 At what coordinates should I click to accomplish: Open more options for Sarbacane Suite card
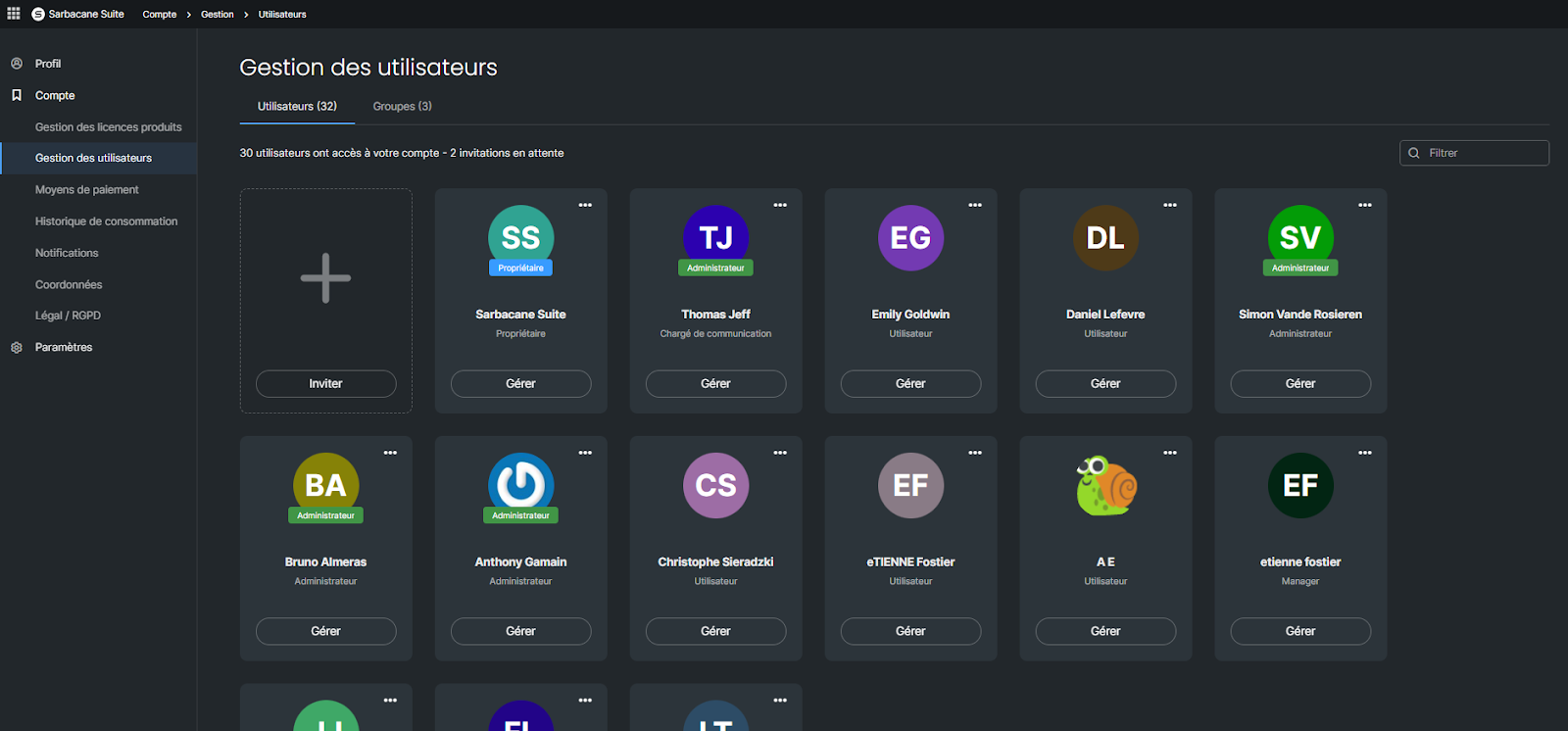click(585, 205)
